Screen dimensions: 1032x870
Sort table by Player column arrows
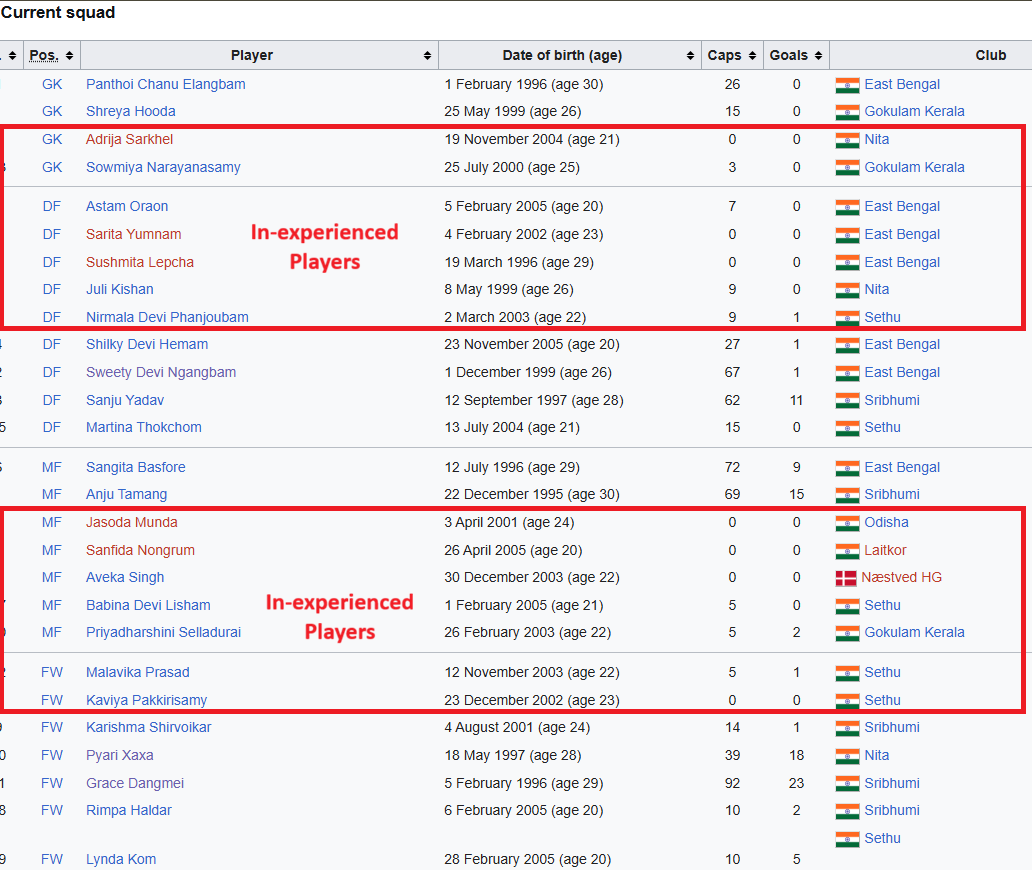point(427,56)
